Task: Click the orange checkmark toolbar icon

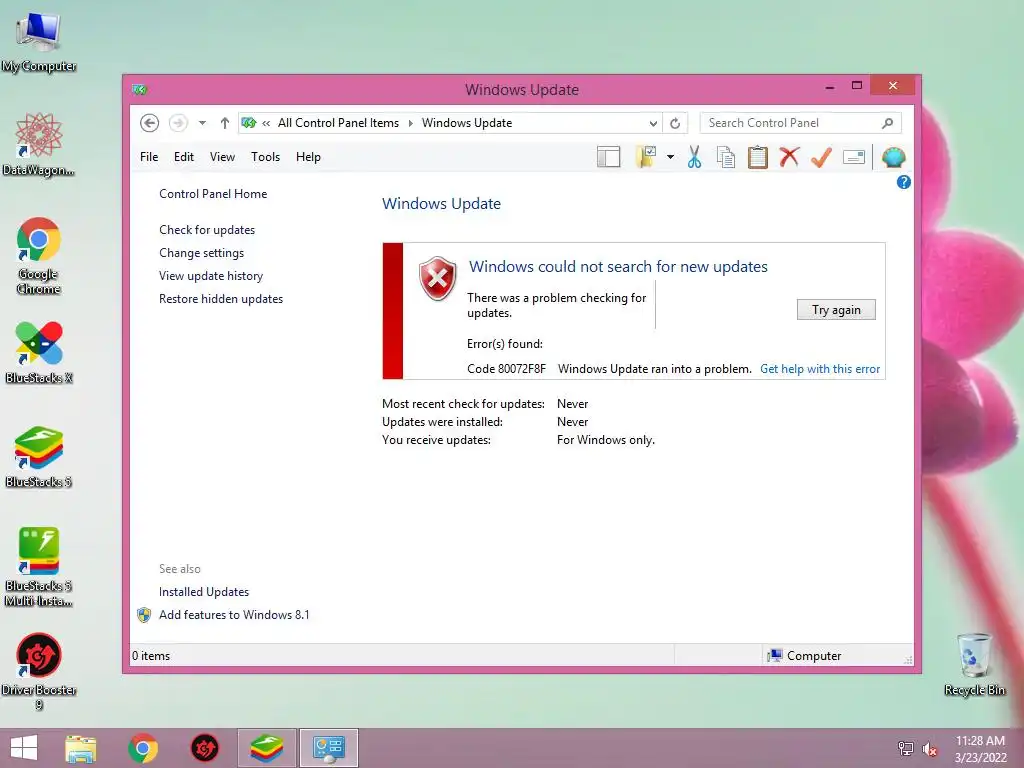Action: (821, 157)
